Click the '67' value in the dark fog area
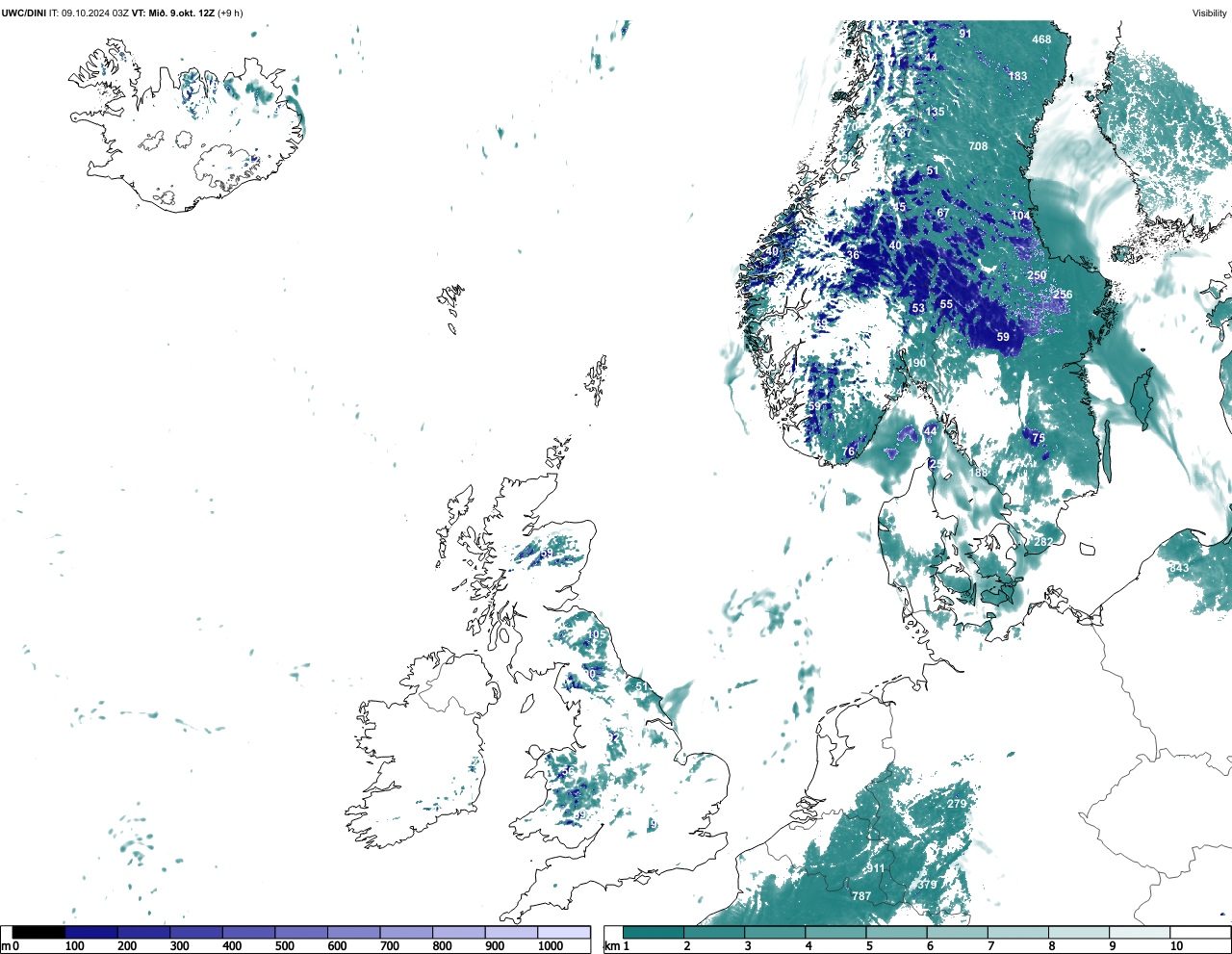1232x954 pixels. (943, 213)
